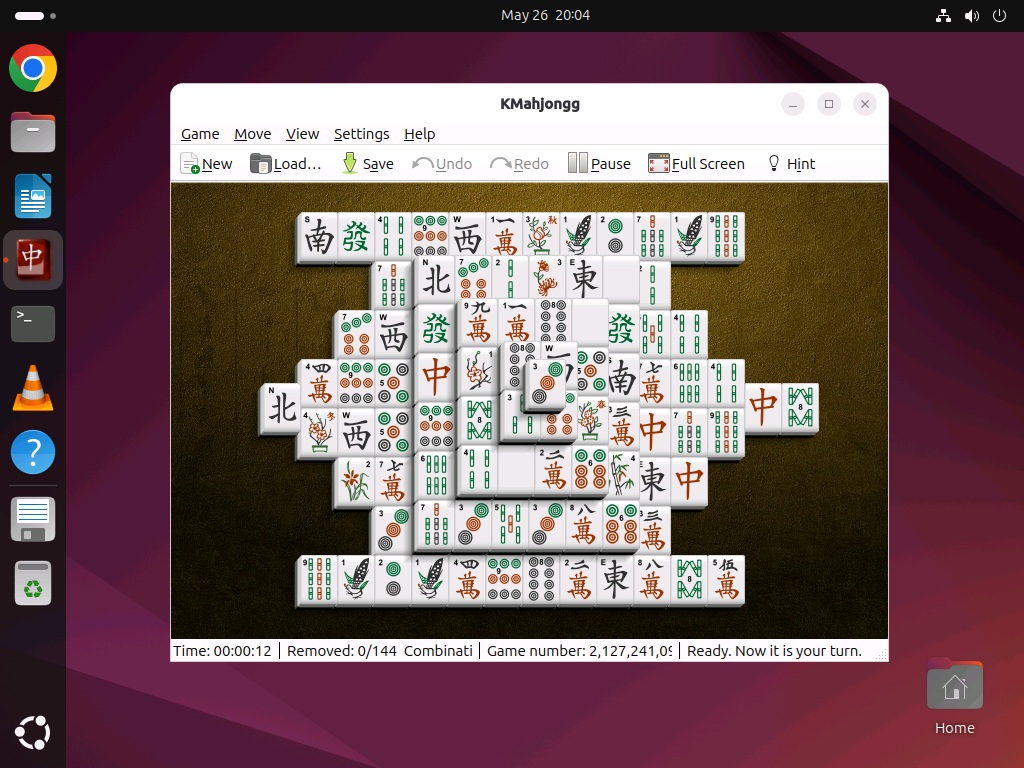Launch VLC media player from the dock
The width and height of the screenshot is (1024, 768).
(x=33, y=388)
